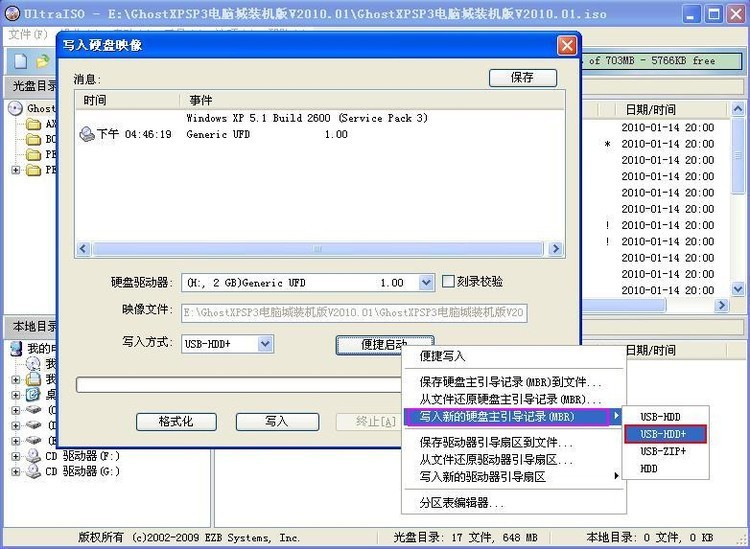This screenshot has height=549, width=750.
Task: Click the Open file toolbar icon
Action: (43, 61)
